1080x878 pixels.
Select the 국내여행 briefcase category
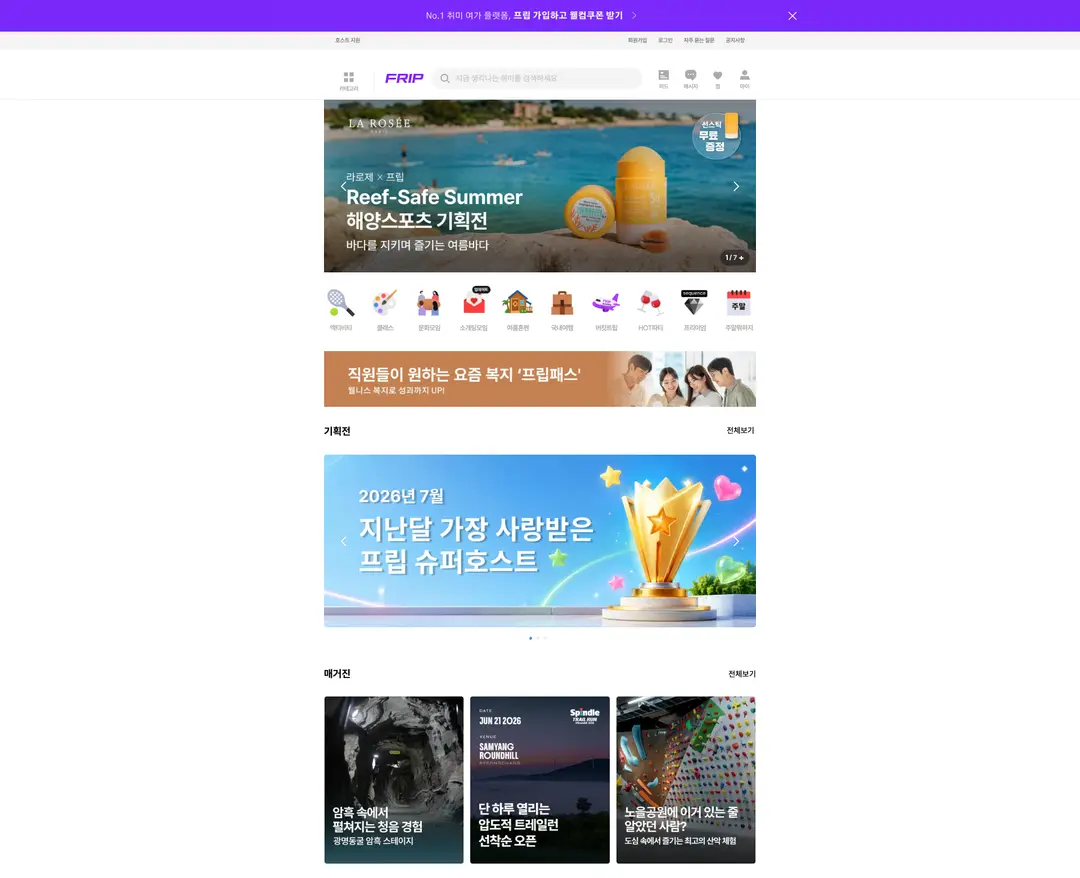[x=562, y=310]
